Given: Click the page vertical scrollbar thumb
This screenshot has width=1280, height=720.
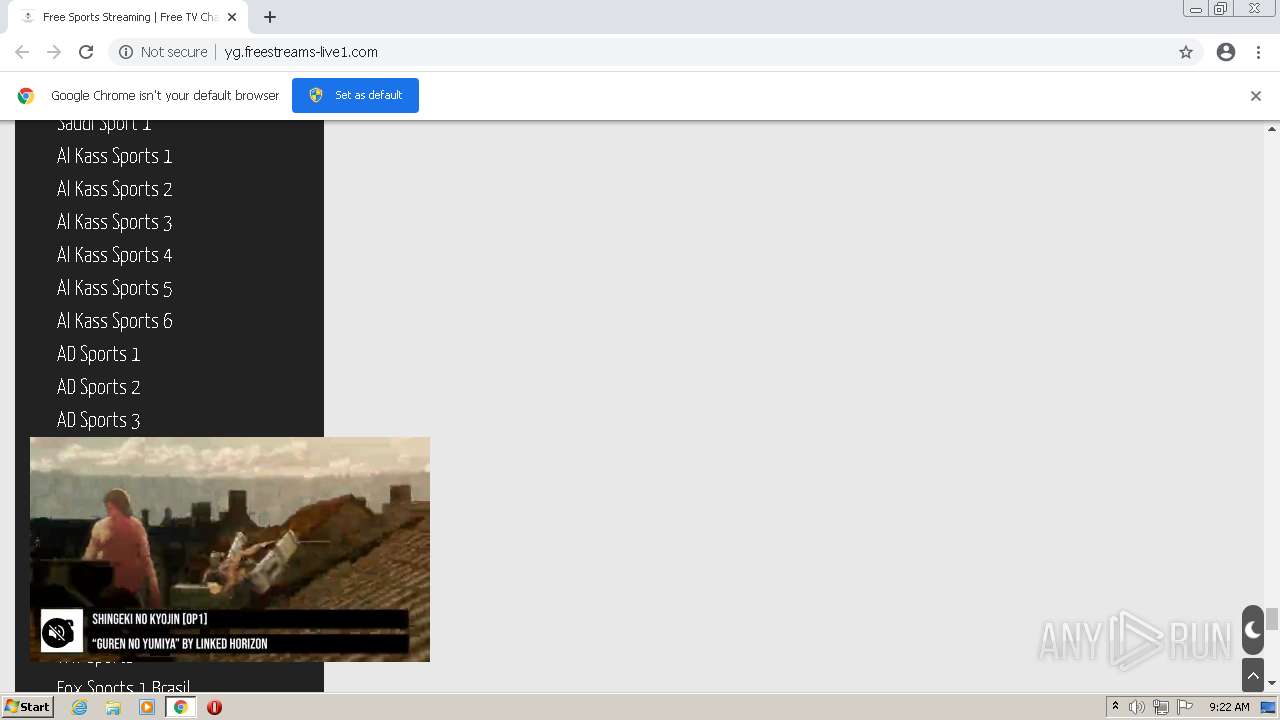Looking at the screenshot, I should pos(1272,619).
